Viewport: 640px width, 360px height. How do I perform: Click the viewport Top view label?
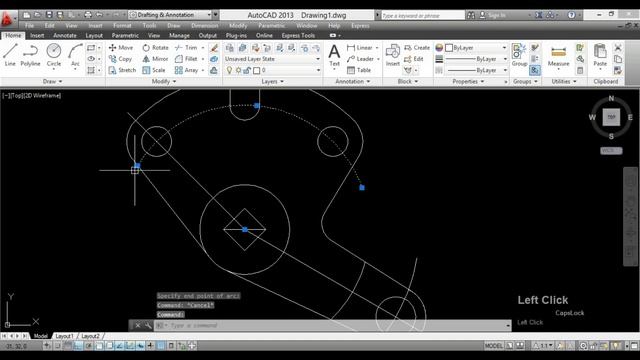(x=17, y=96)
